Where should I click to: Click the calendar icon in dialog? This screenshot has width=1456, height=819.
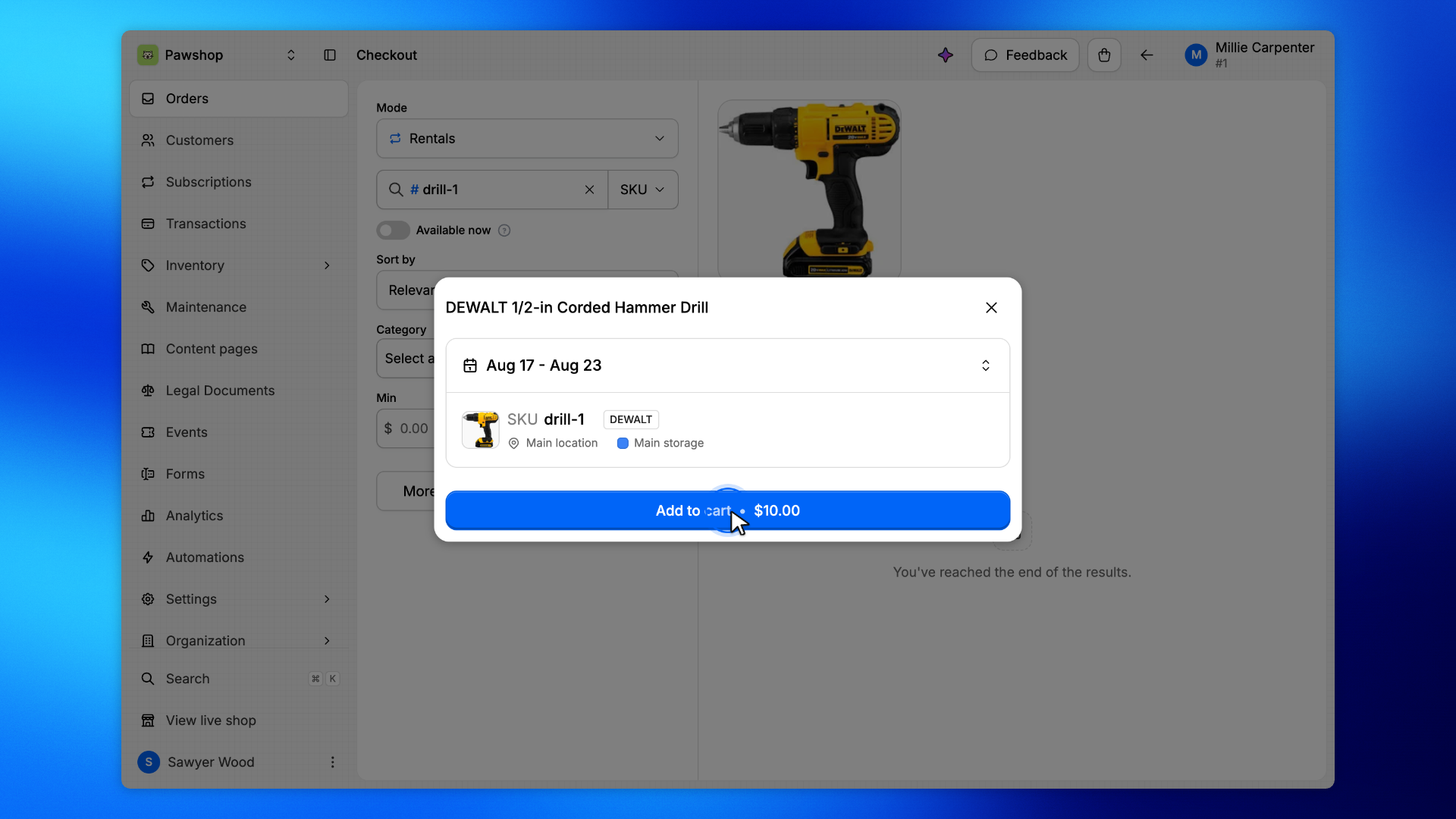coord(470,366)
